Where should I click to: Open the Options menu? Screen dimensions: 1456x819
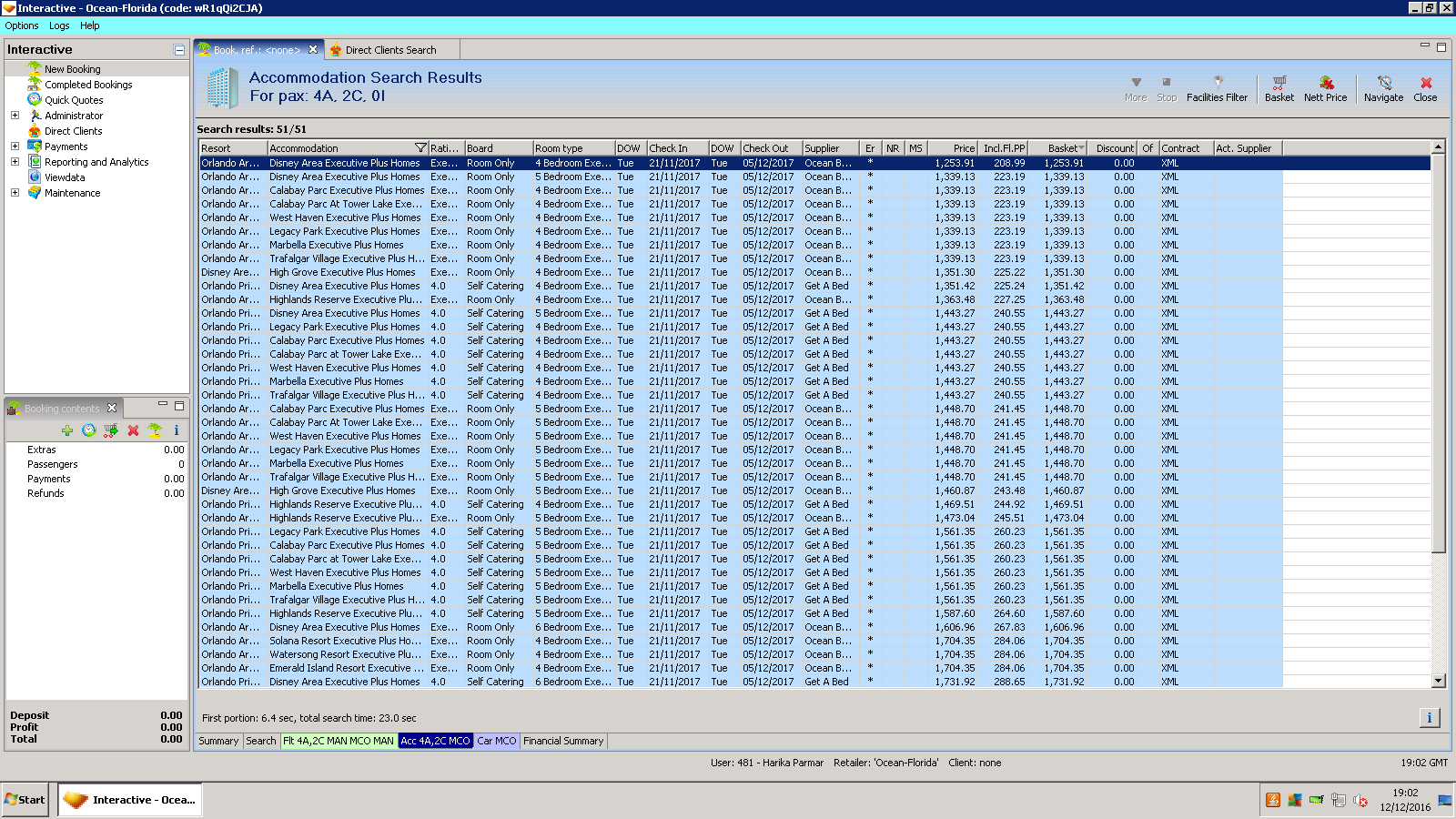22,25
